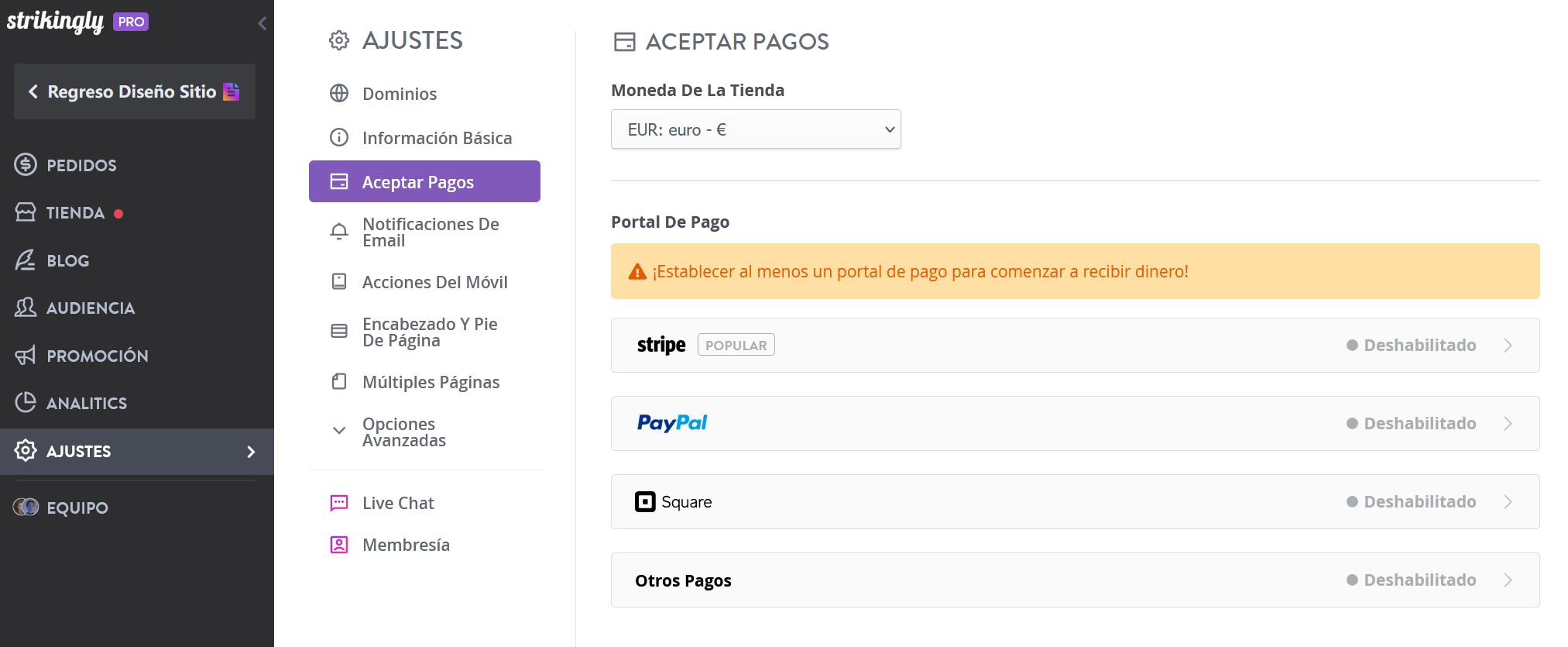Viewport: 1568px width, 647px height.
Task: Open the Tienda store icon
Action: coord(26,212)
